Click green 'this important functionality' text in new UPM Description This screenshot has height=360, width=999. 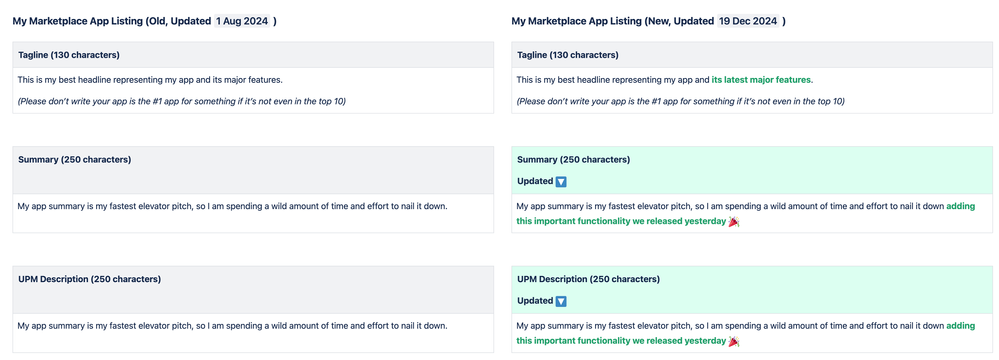coord(621,342)
